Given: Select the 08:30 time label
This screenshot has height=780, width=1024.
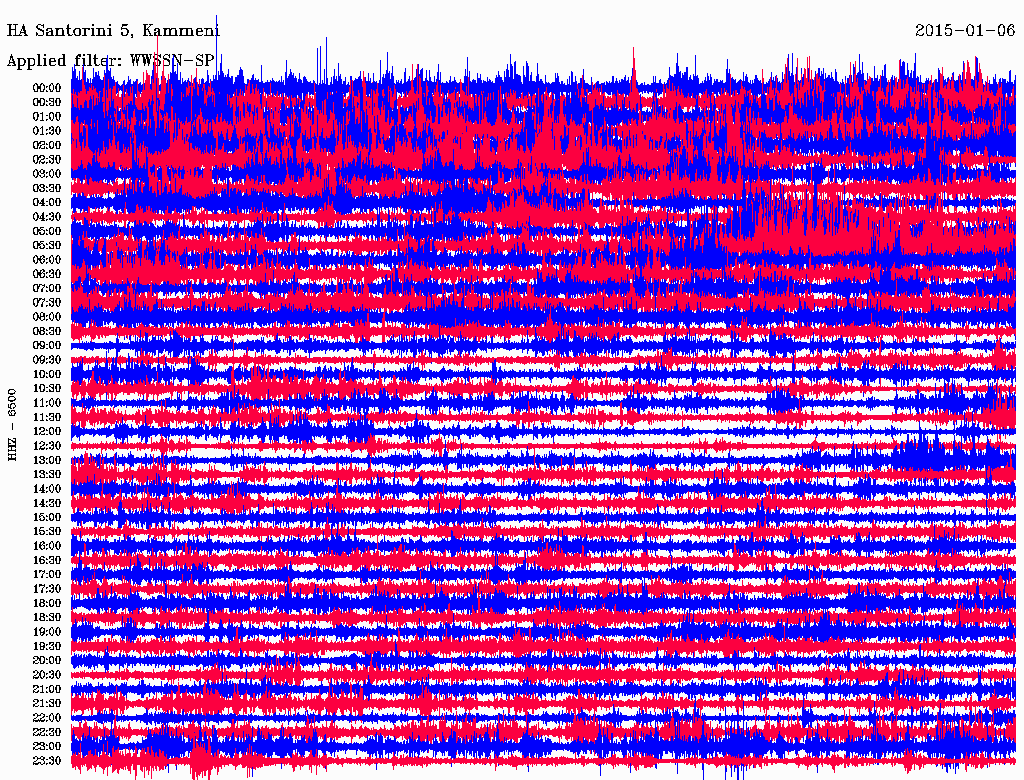Looking at the screenshot, I should [47, 331].
